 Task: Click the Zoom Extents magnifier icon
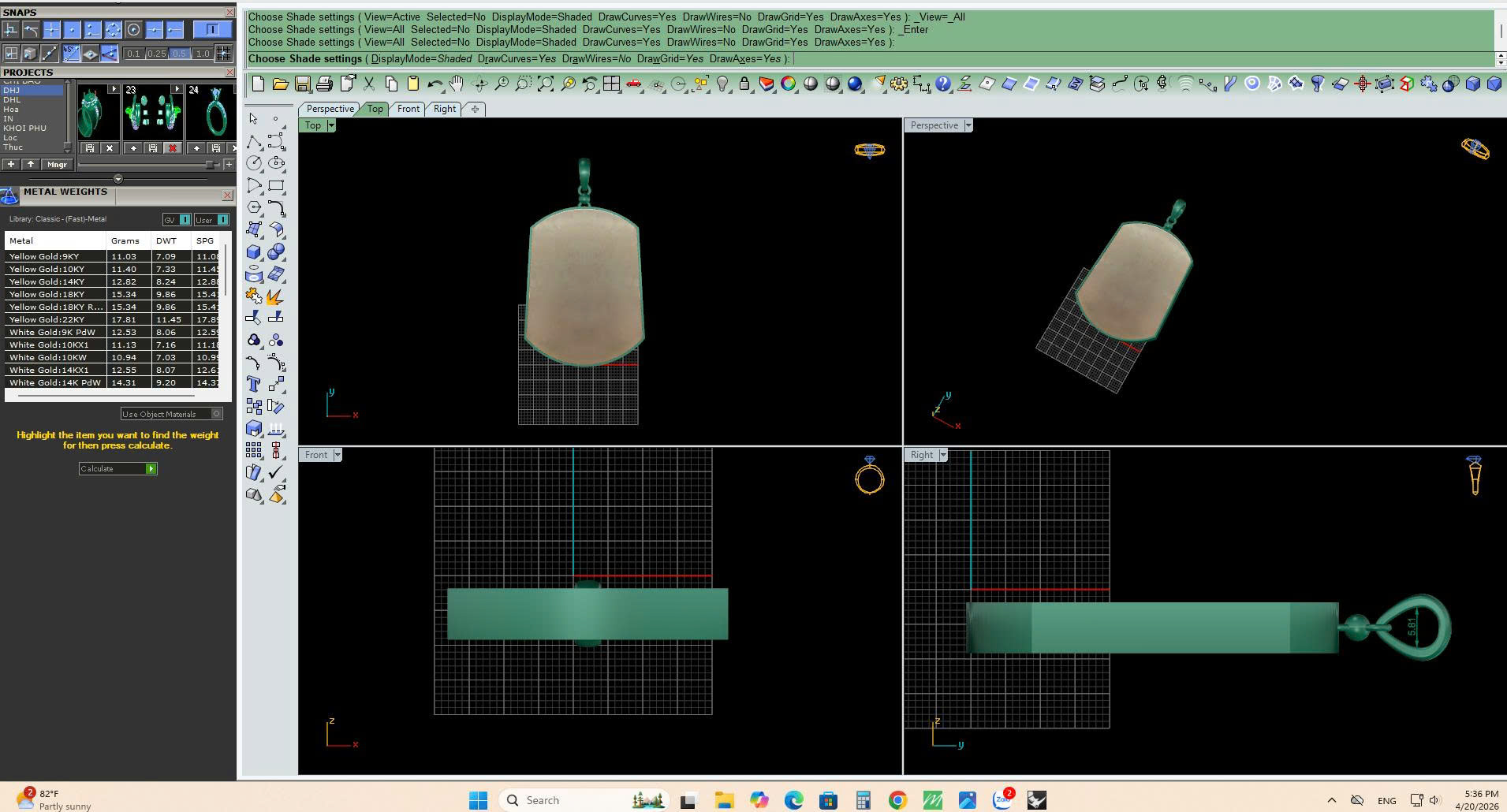(x=546, y=84)
